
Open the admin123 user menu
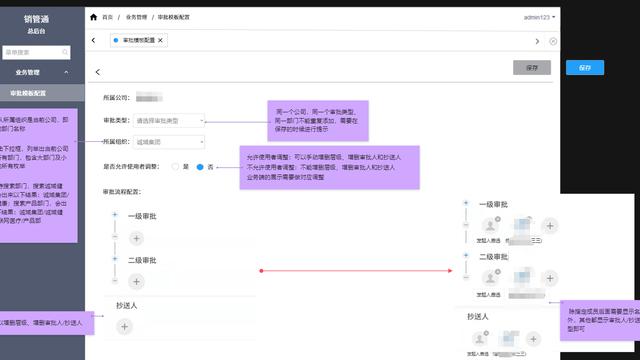click(x=539, y=17)
